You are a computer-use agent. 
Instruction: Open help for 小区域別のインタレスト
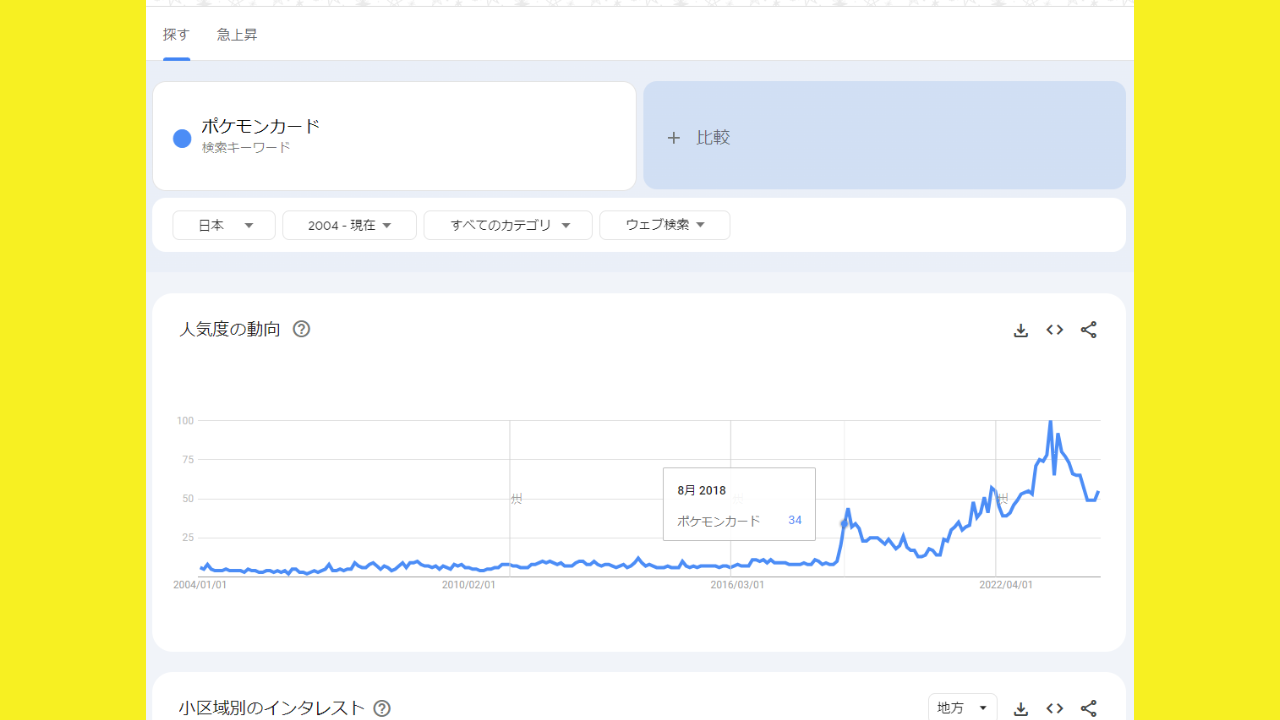point(382,708)
